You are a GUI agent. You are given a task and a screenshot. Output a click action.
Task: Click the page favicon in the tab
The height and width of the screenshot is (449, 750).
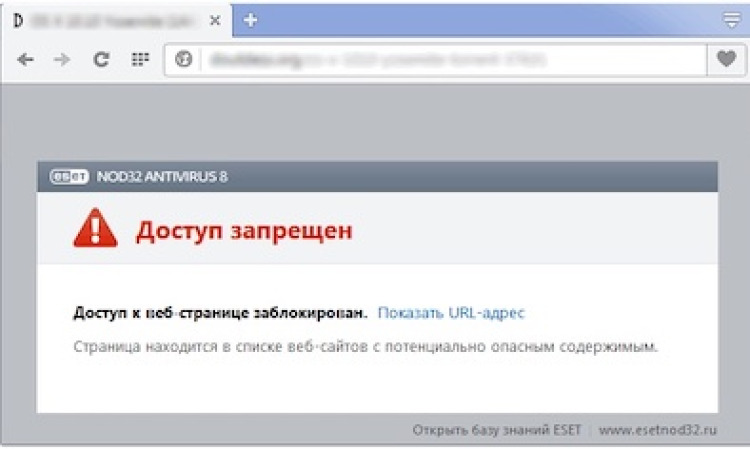pos(18,21)
